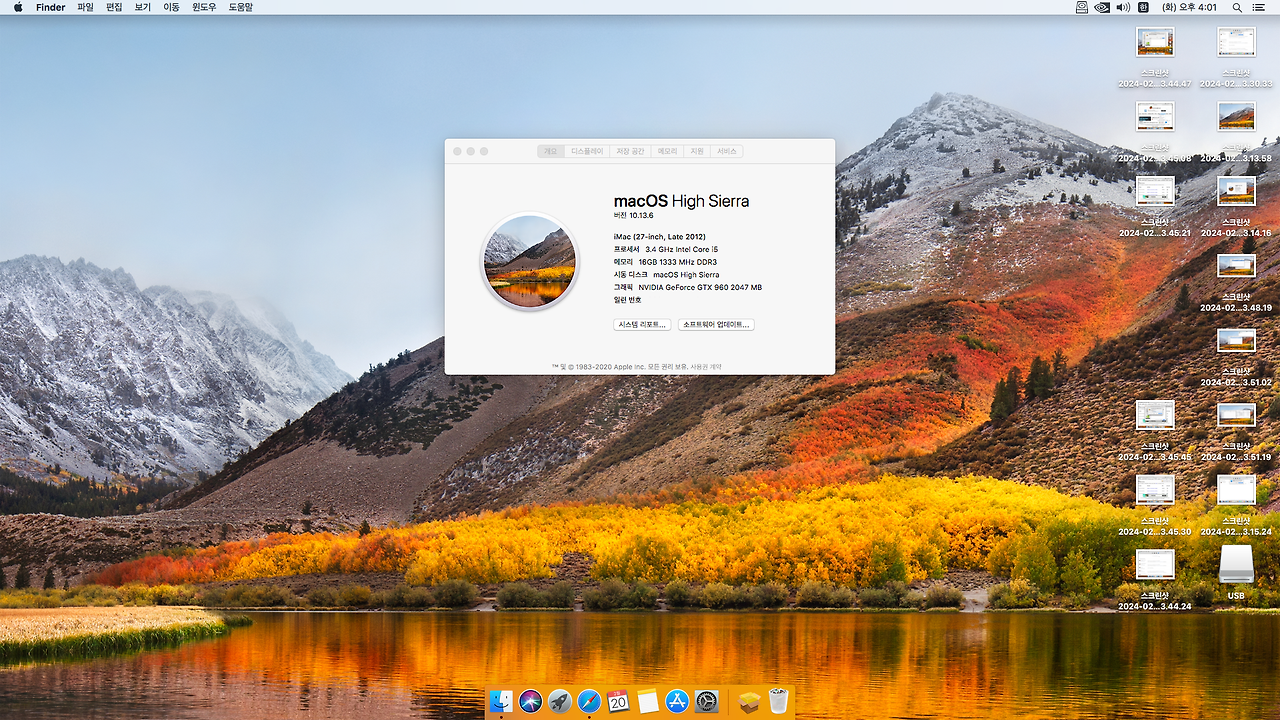Select screenshot file 2024-02...3.44.47

pyautogui.click(x=1155, y=58)
